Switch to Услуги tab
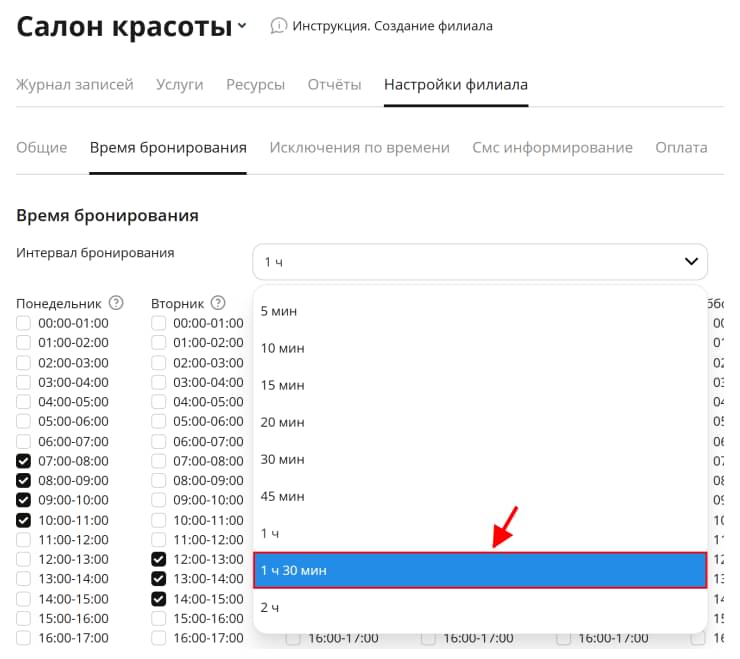The image size is (740, 659). [179, 84]
